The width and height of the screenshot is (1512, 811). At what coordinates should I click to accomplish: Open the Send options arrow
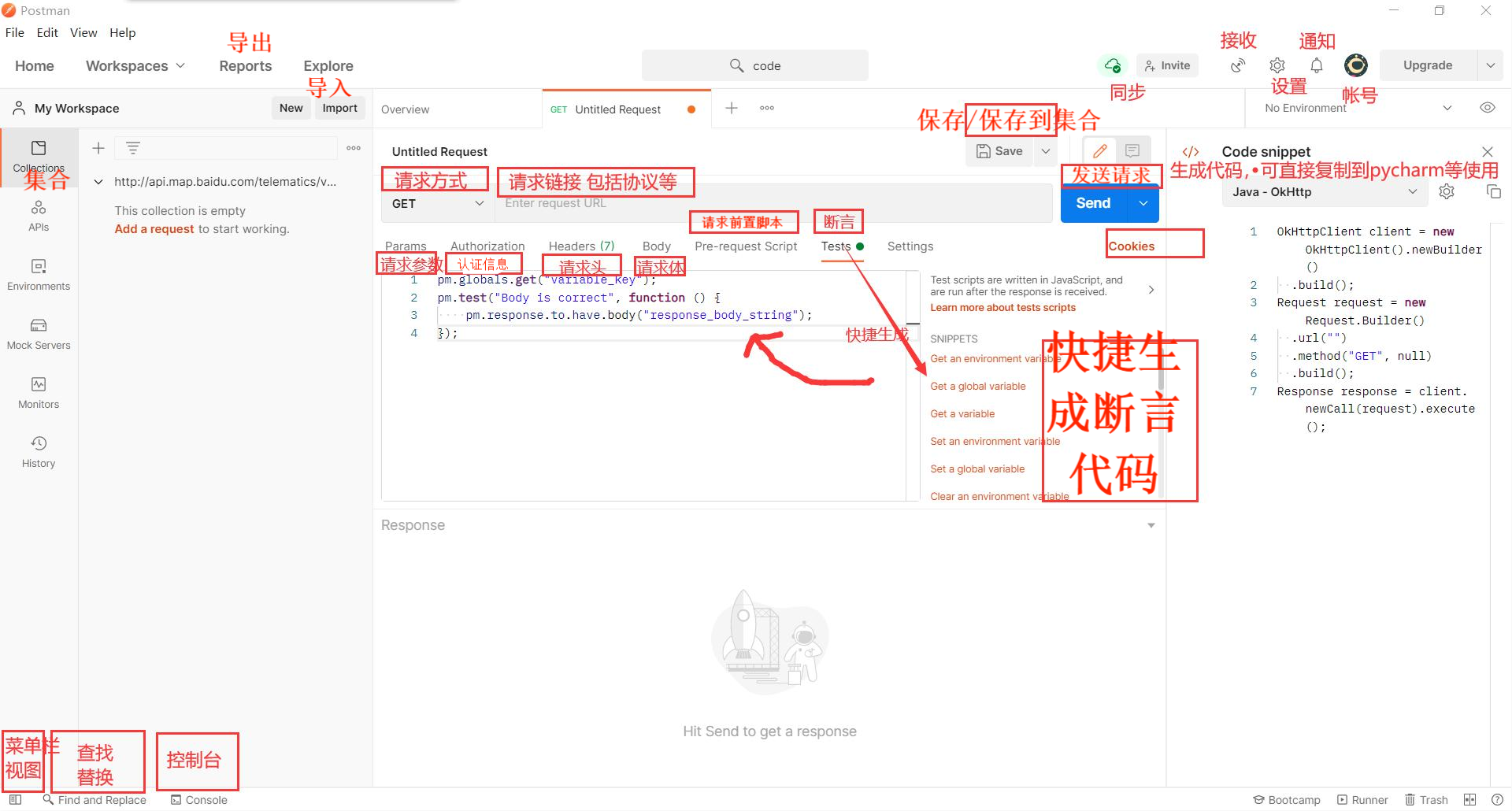[1143, 203]
